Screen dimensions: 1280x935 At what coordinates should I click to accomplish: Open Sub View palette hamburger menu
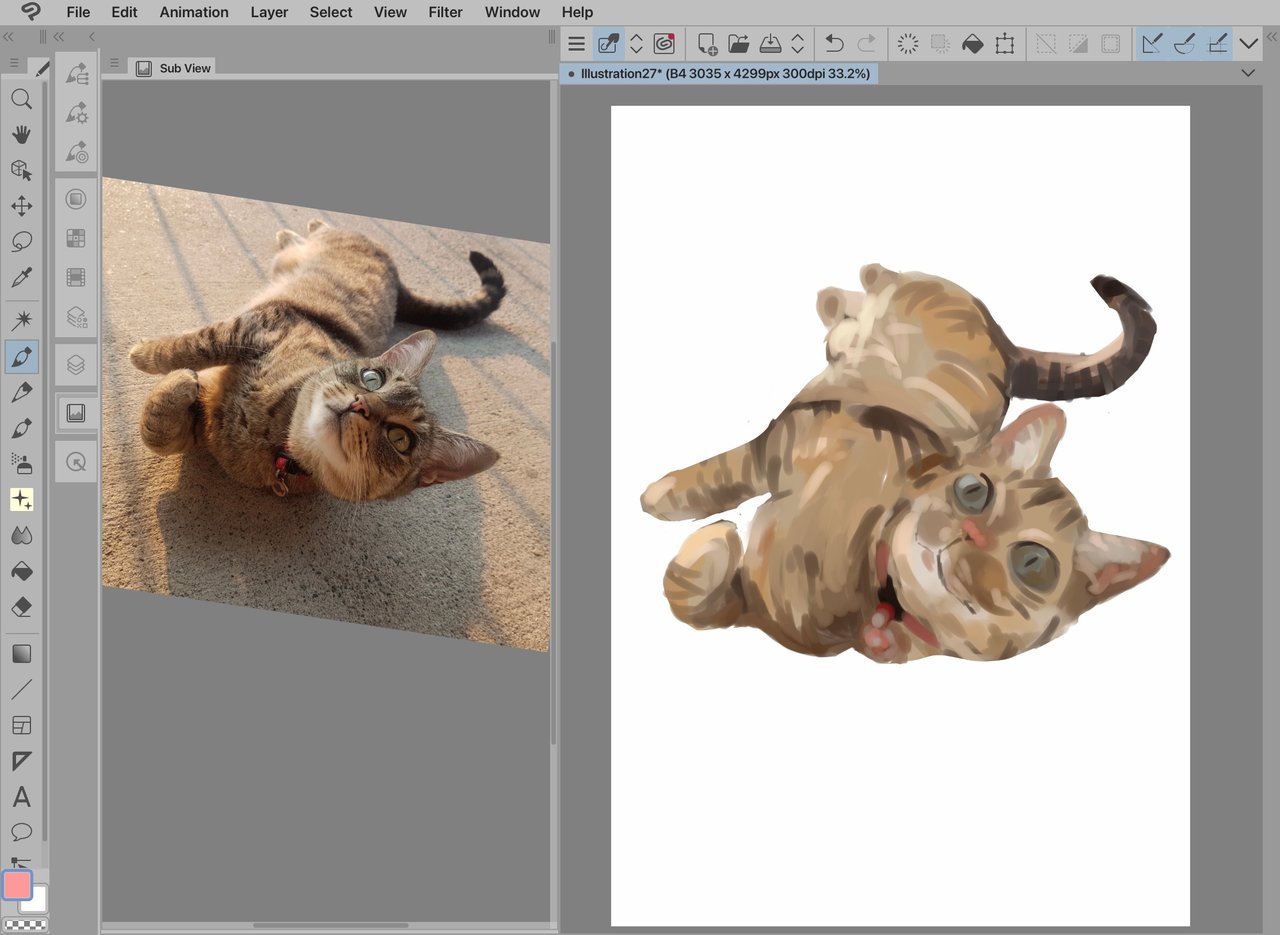click(114, 62)
